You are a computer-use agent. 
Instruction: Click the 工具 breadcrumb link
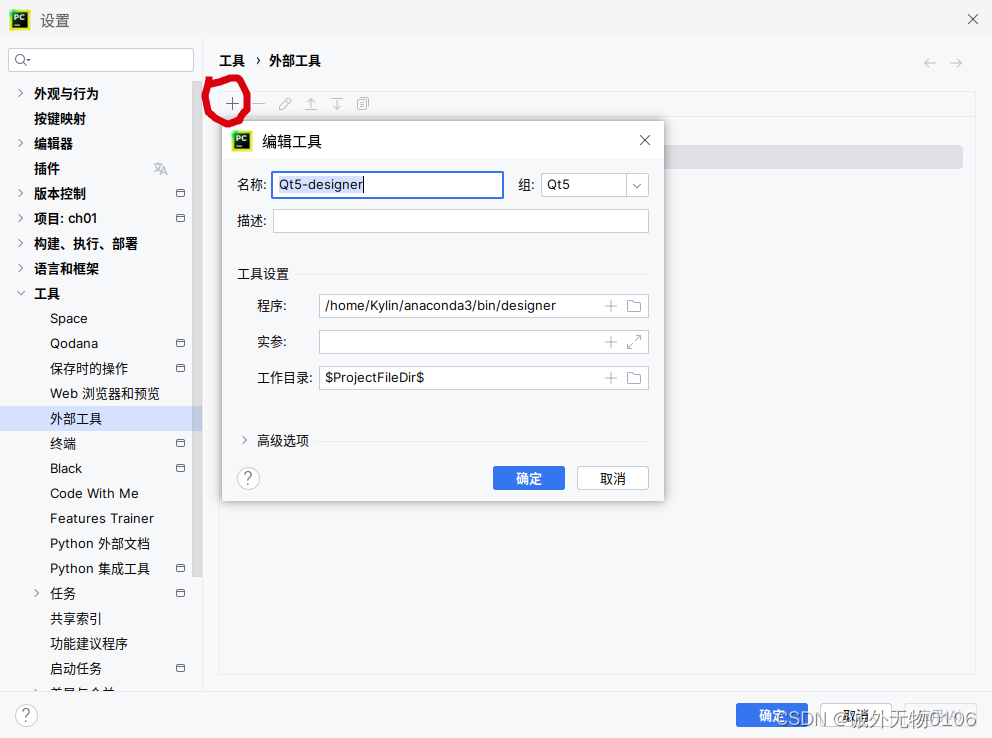(x=231, y=60)
